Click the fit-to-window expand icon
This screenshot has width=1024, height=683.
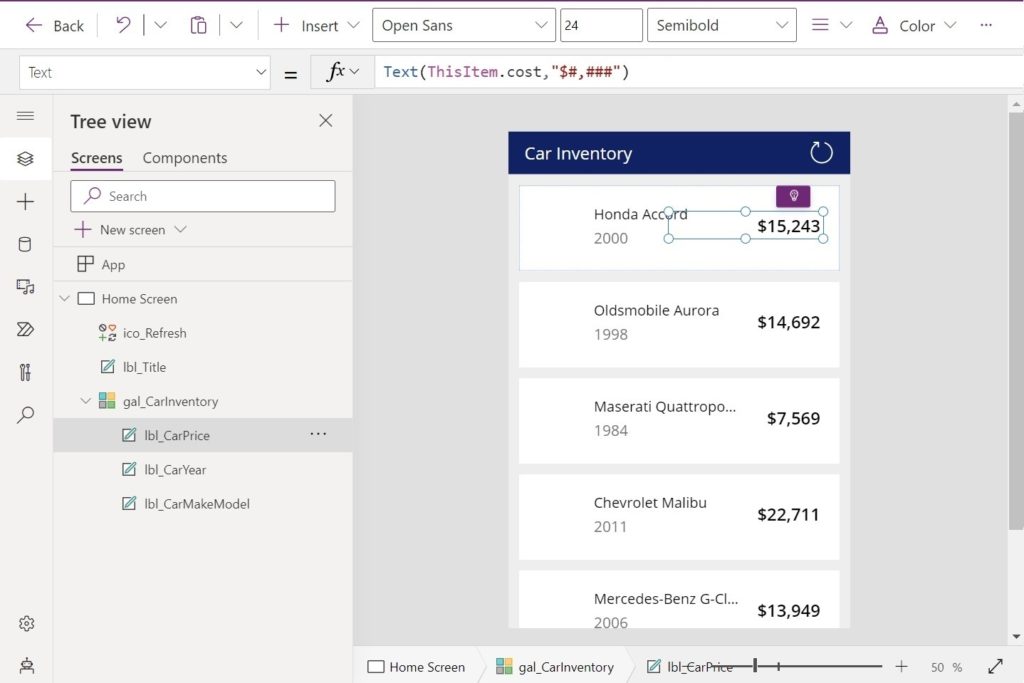[995, 666]
